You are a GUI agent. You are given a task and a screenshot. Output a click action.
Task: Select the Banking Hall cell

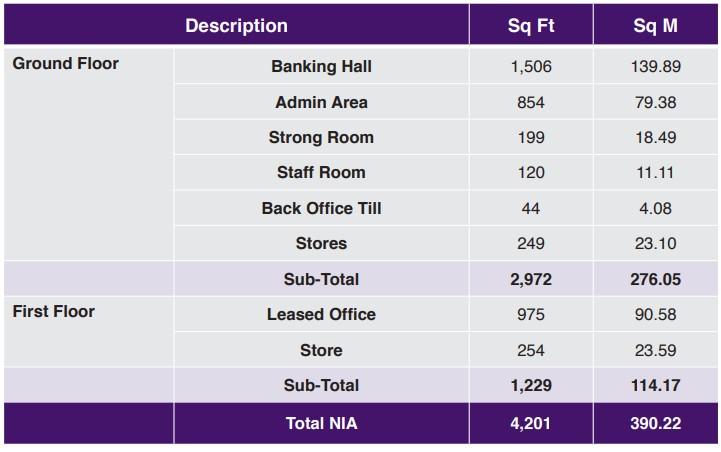(321, 66)
